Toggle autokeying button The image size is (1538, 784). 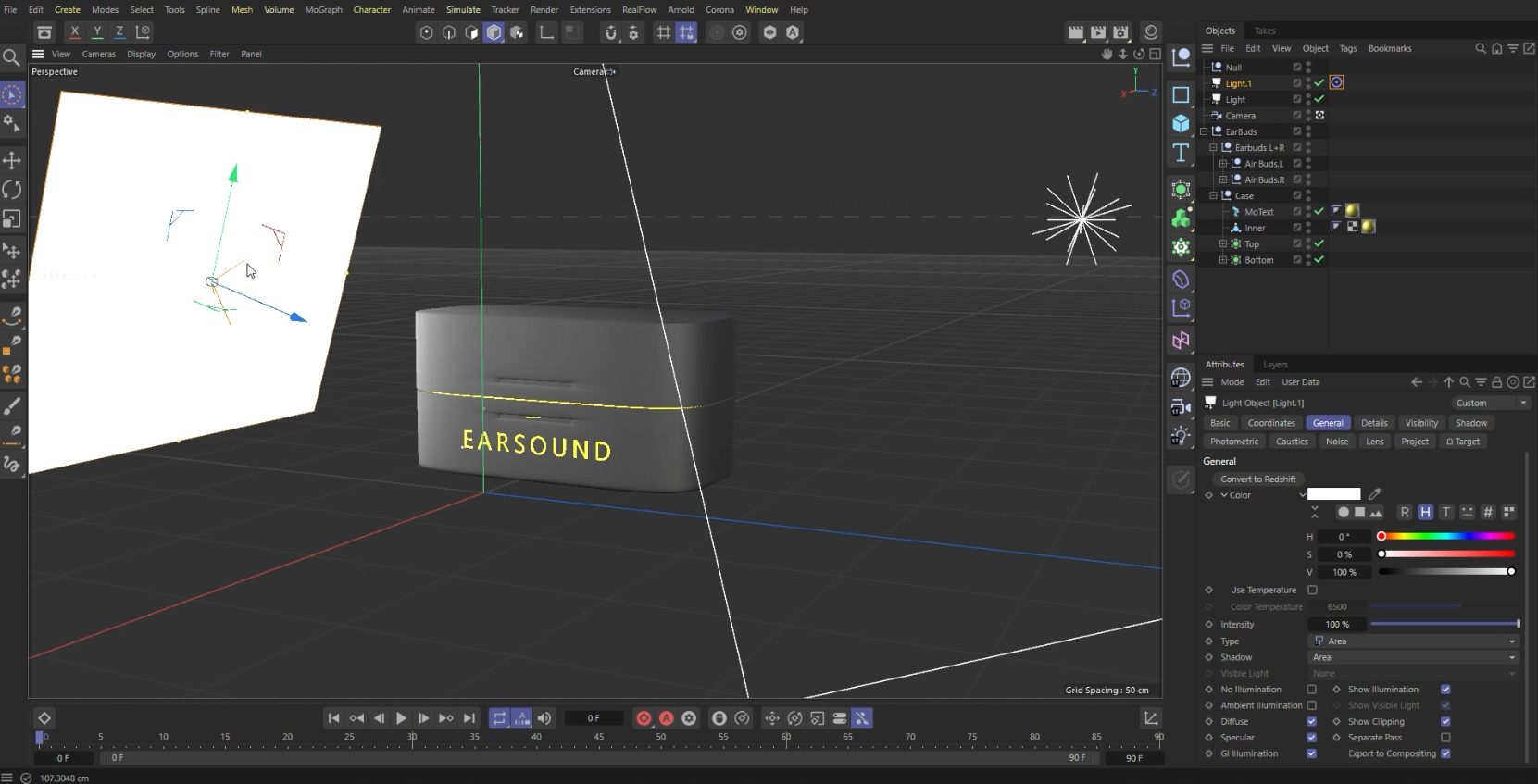[666, 718]
